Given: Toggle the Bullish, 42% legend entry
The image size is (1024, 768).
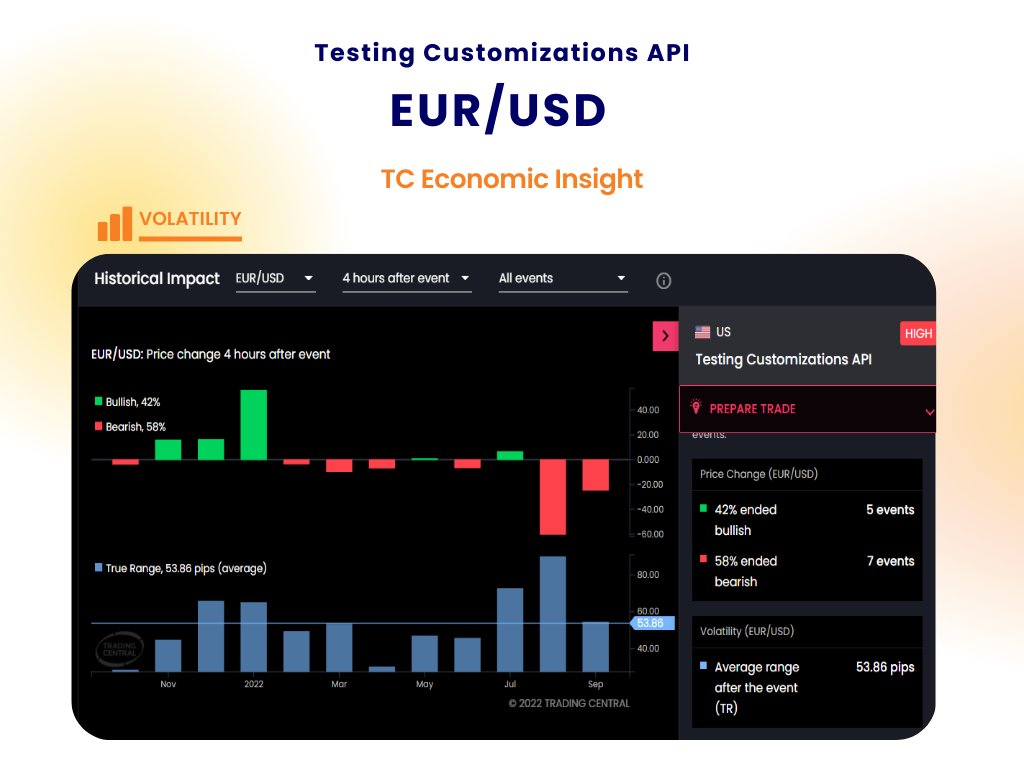Looking at the screenshot, I should (127, 402).
